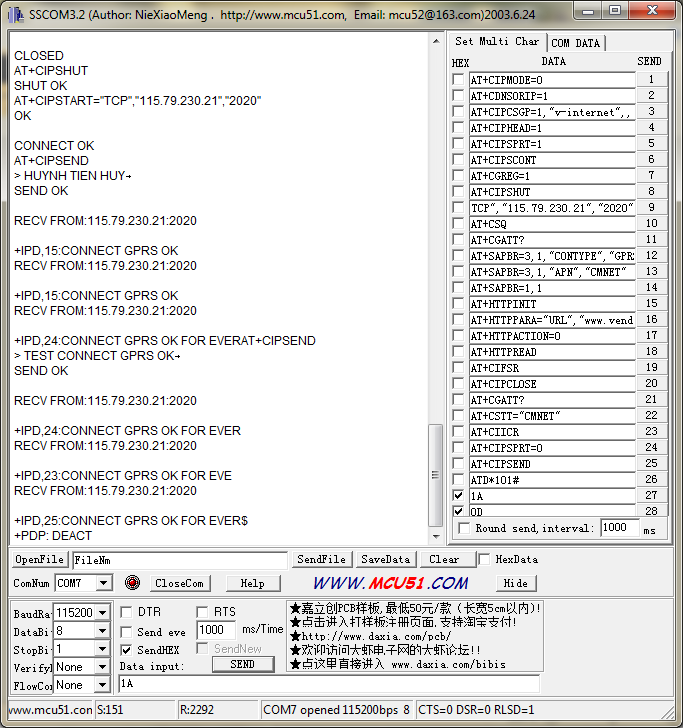Viewport: 683px width, 728px height.
Task: Open the StopBits dropdown
Action: pyautogui.click(x=103, y=649)
